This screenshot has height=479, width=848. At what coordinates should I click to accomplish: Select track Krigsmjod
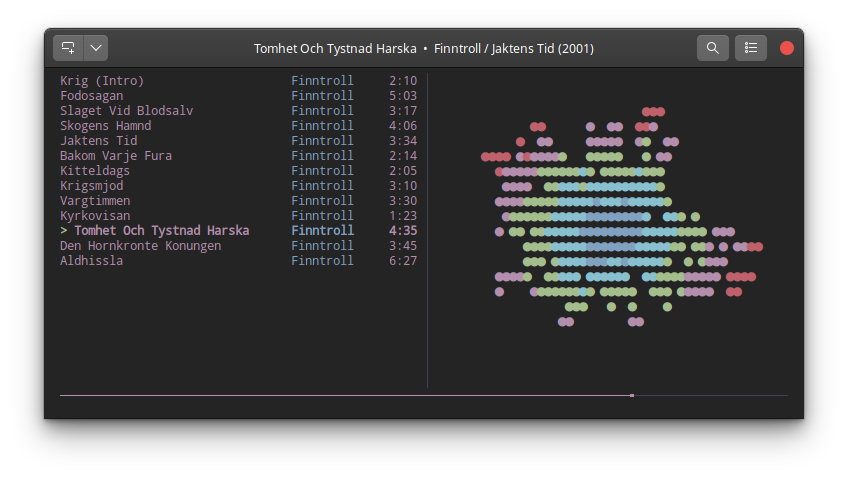pos(91,186)
